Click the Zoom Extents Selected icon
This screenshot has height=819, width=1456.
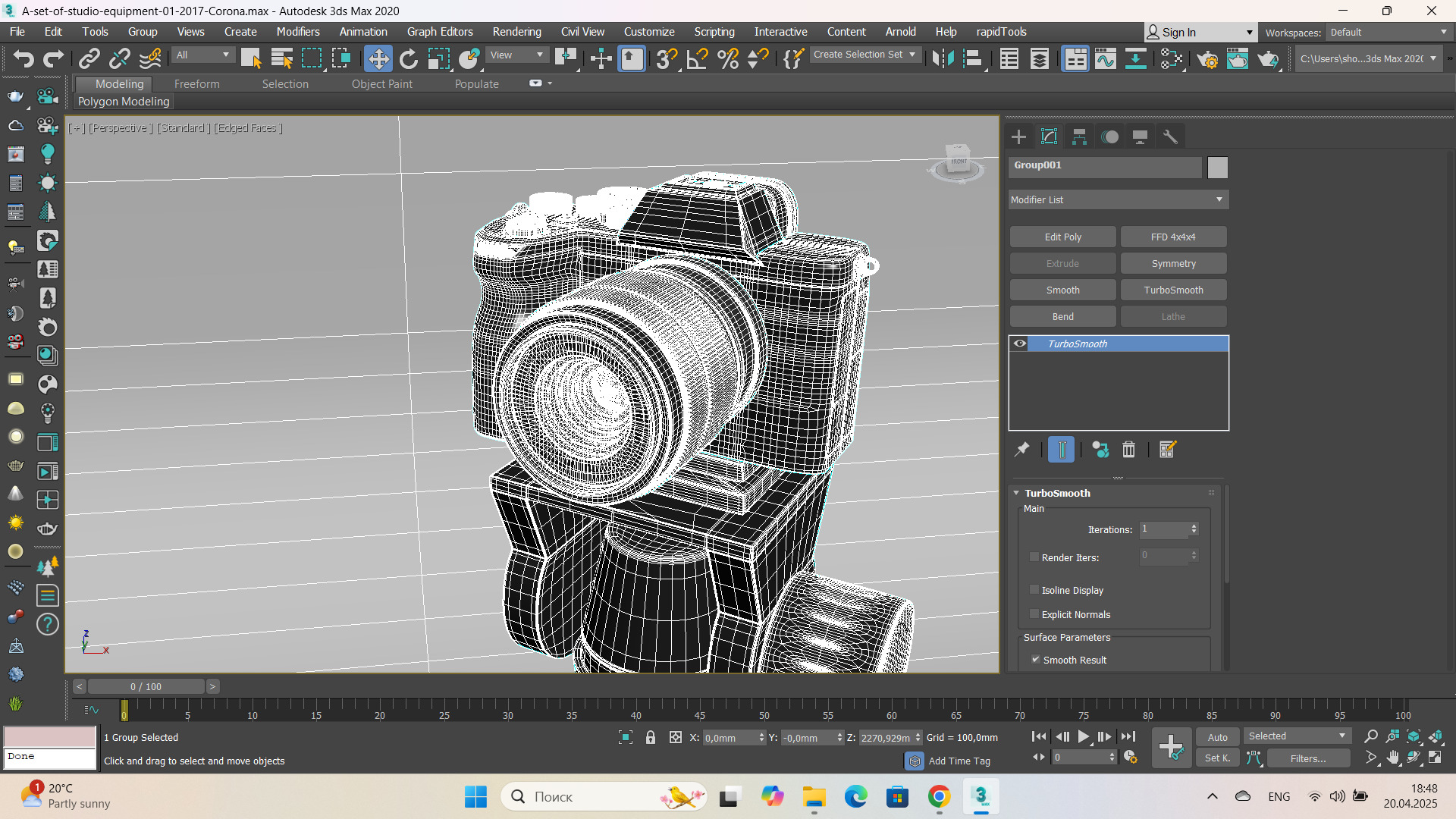[1414, 736]
